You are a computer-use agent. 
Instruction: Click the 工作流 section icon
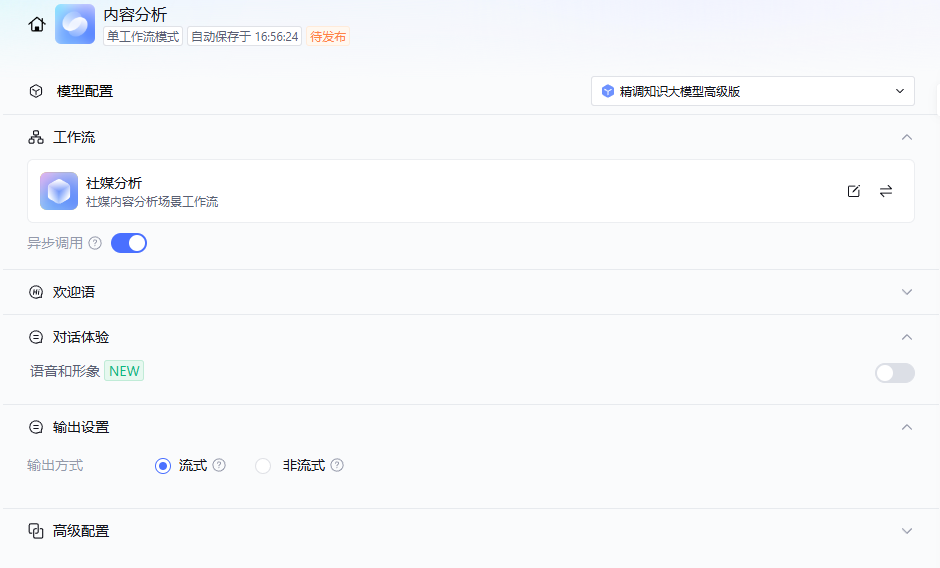[x=36, y=137]
